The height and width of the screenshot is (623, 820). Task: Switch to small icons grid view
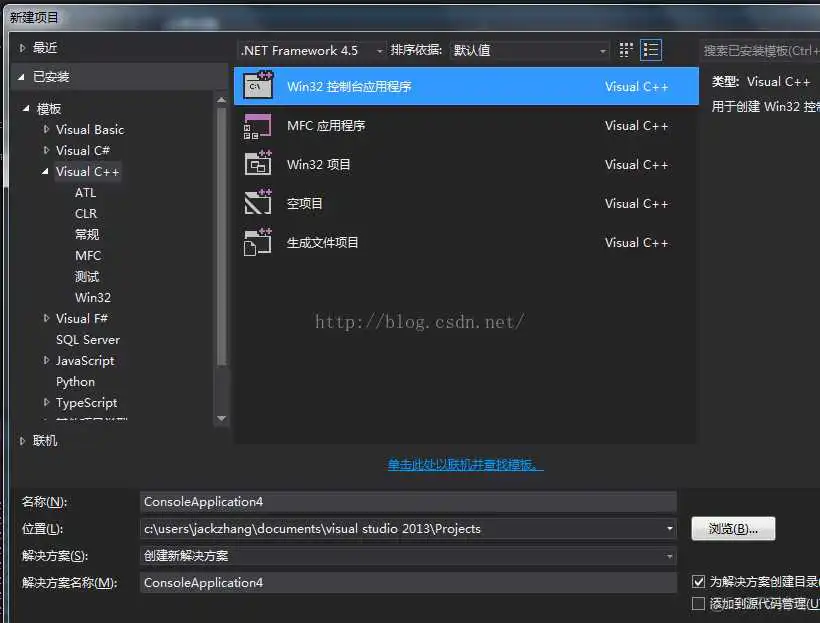click(x=625, y=50)
